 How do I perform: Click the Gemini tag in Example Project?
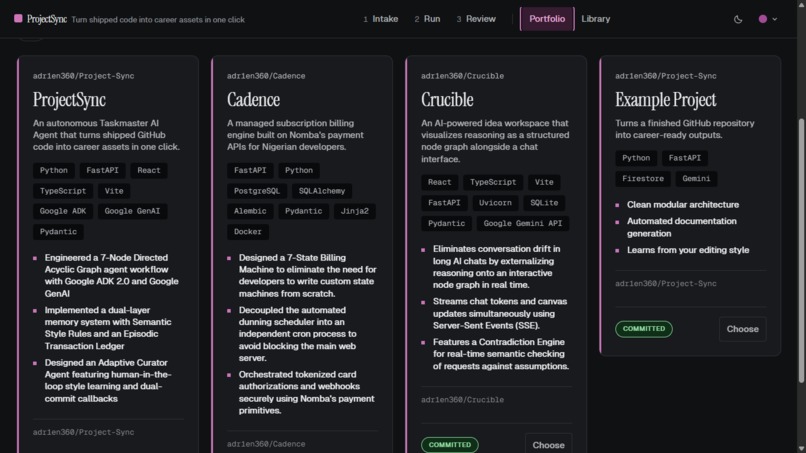tap(697, 179)
